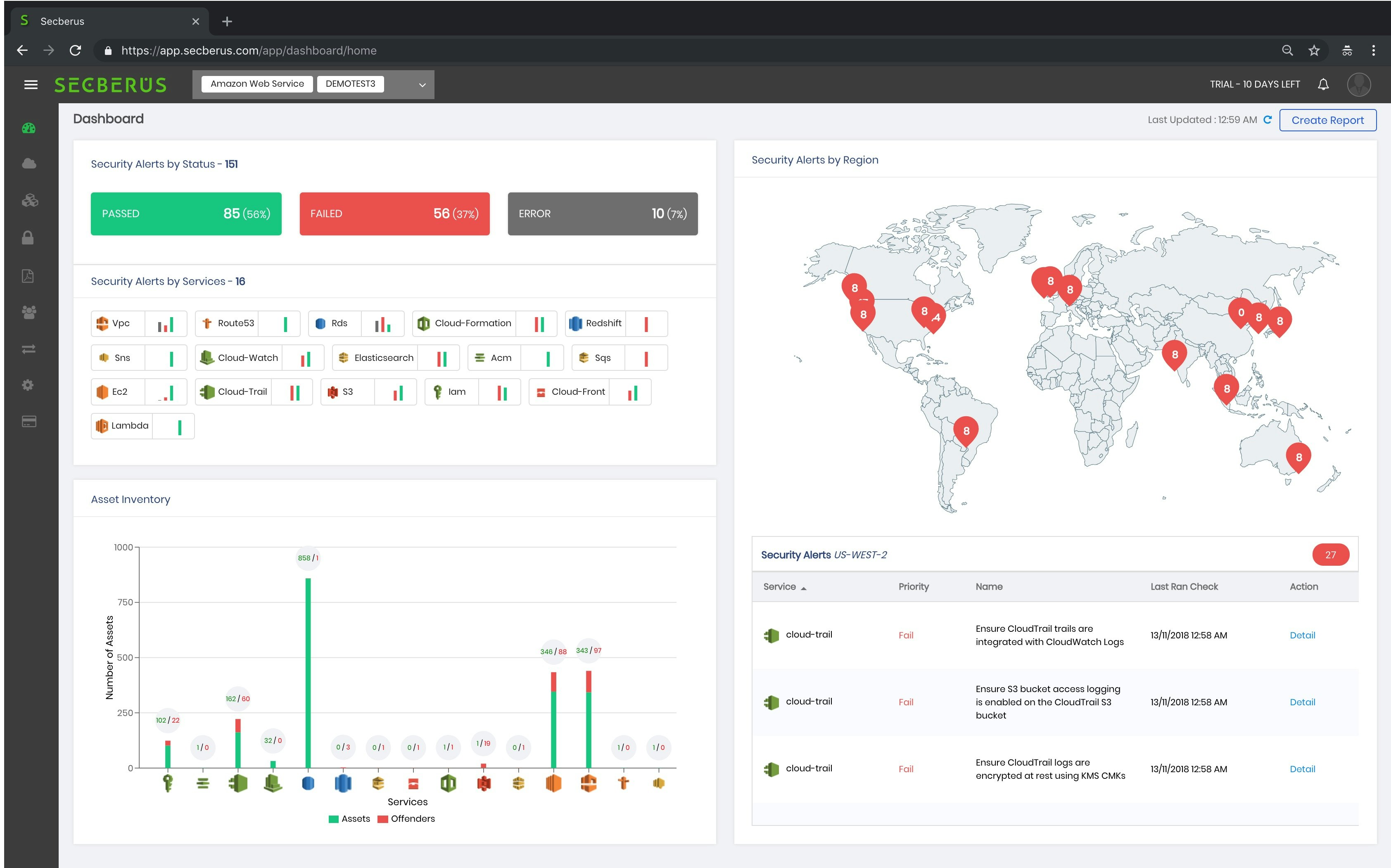
Task: Toggle the hamburger navigation menu
Action: [31, 85]
